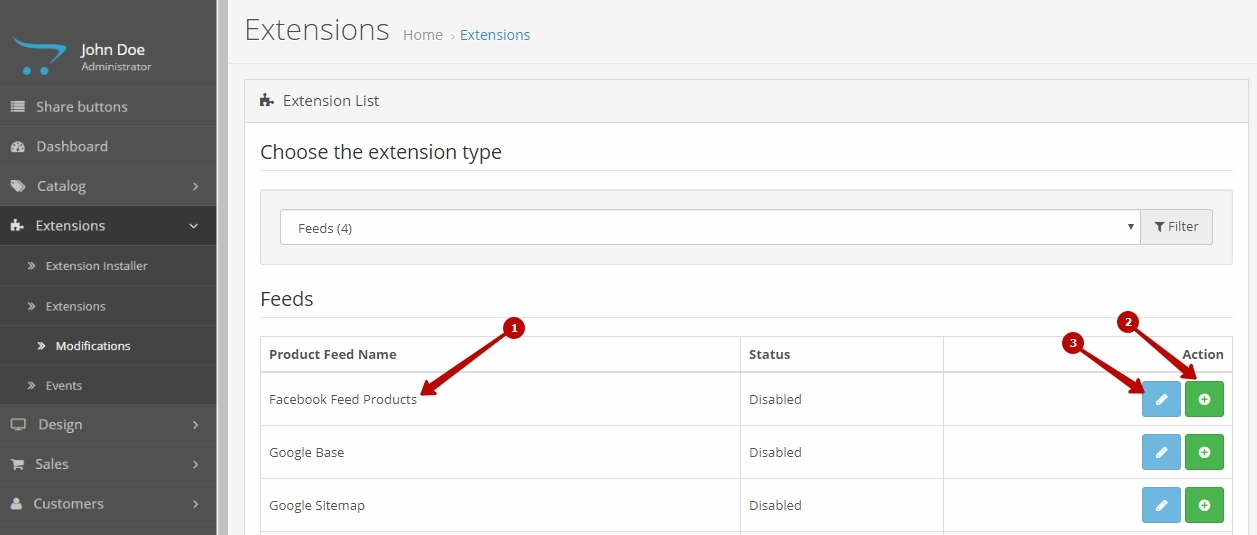Click the Extensions puzzle icon in sidebar
The width and height of the screenshot is (1257, 535).
[x=17, y=226]
